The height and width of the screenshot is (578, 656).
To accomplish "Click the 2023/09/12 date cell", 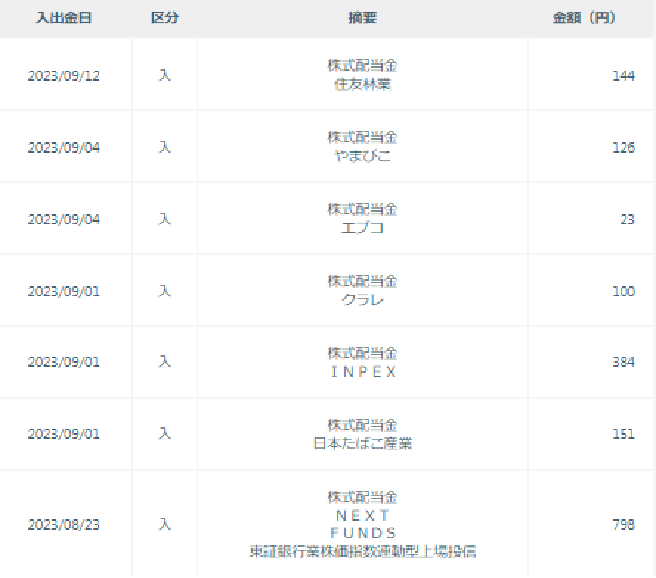I will tap(64, 76).
